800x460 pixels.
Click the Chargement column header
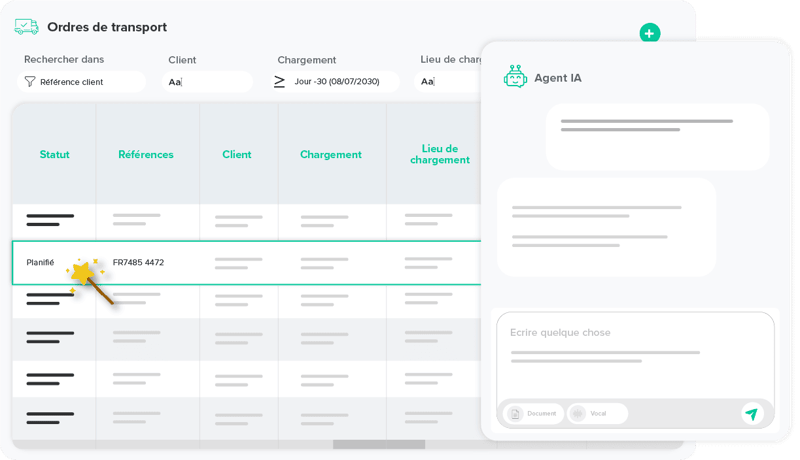point(331,155)
